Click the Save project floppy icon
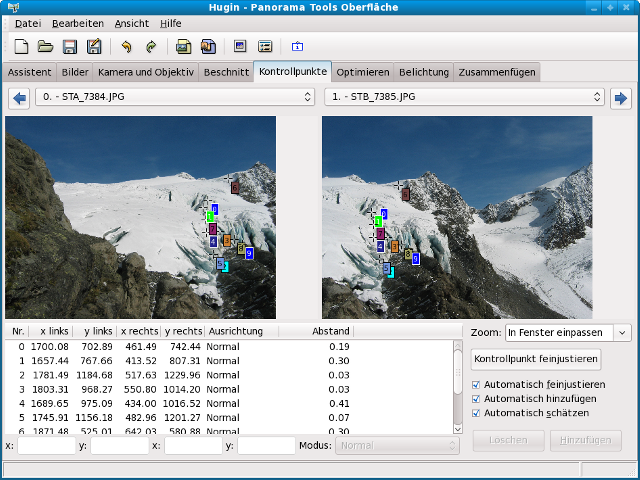 (x=70, y=46)
